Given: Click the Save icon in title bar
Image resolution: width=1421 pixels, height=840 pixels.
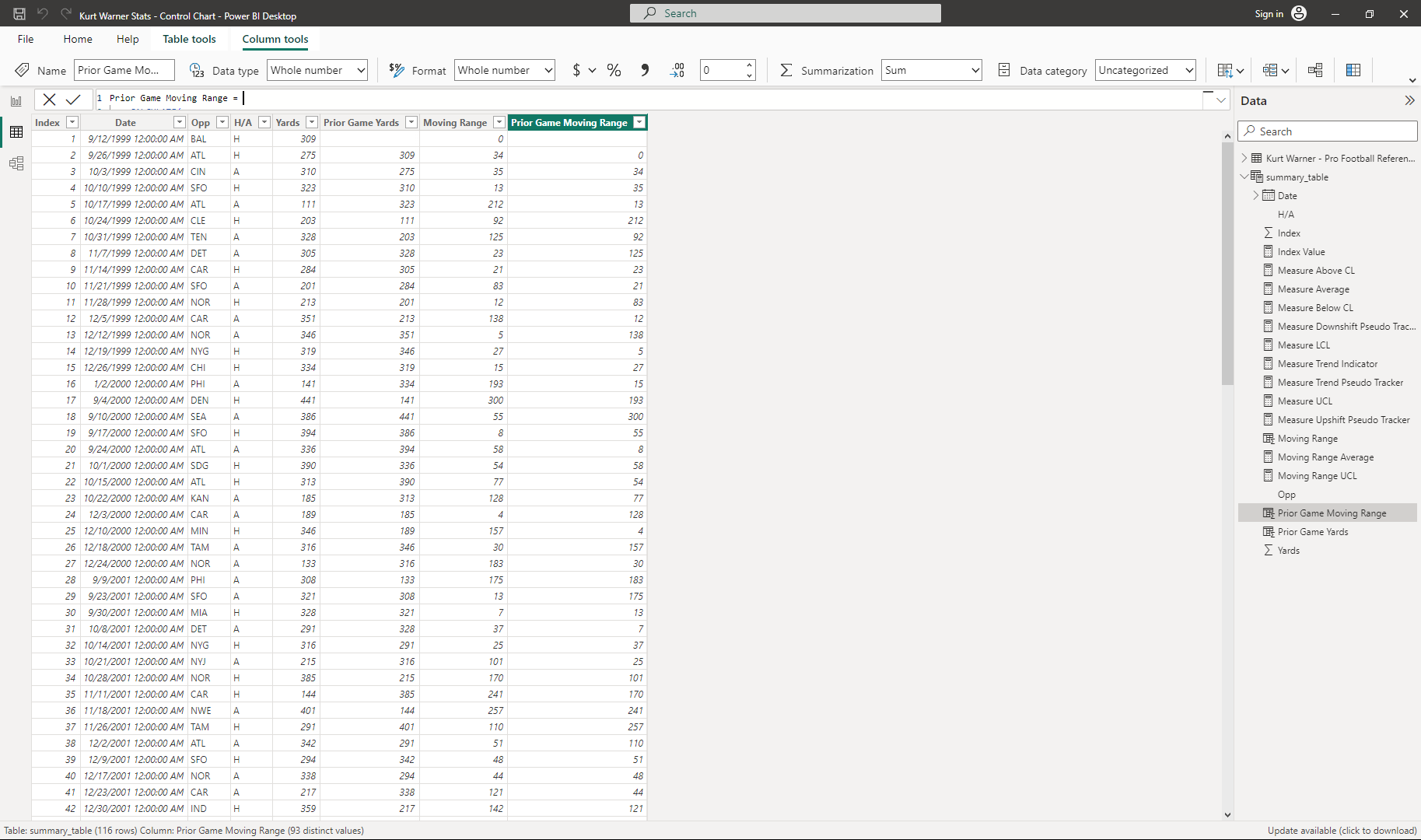Looking at the screenshot, I should tap(19, 14).
